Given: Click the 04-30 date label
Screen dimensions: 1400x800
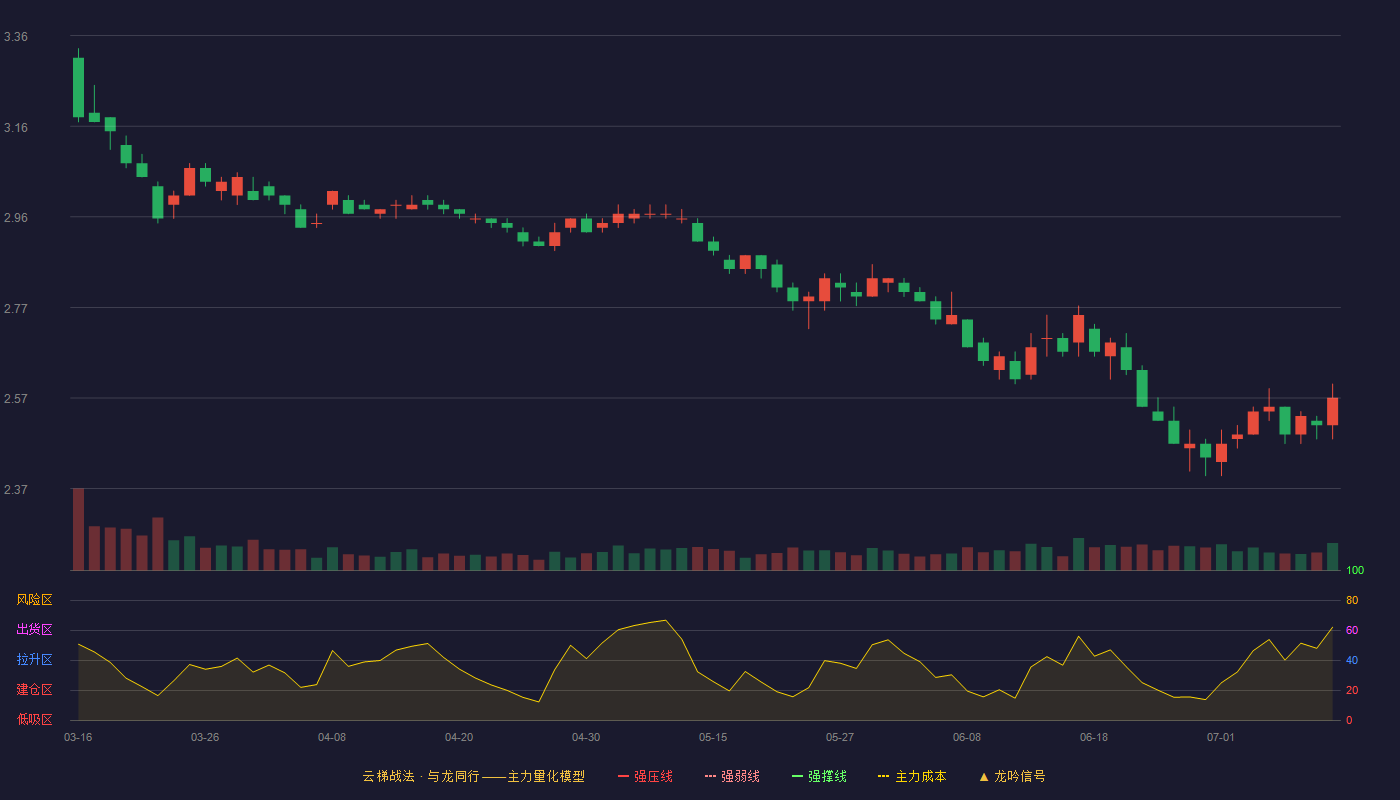Looking at the screenshot, I should pos(586,737).
